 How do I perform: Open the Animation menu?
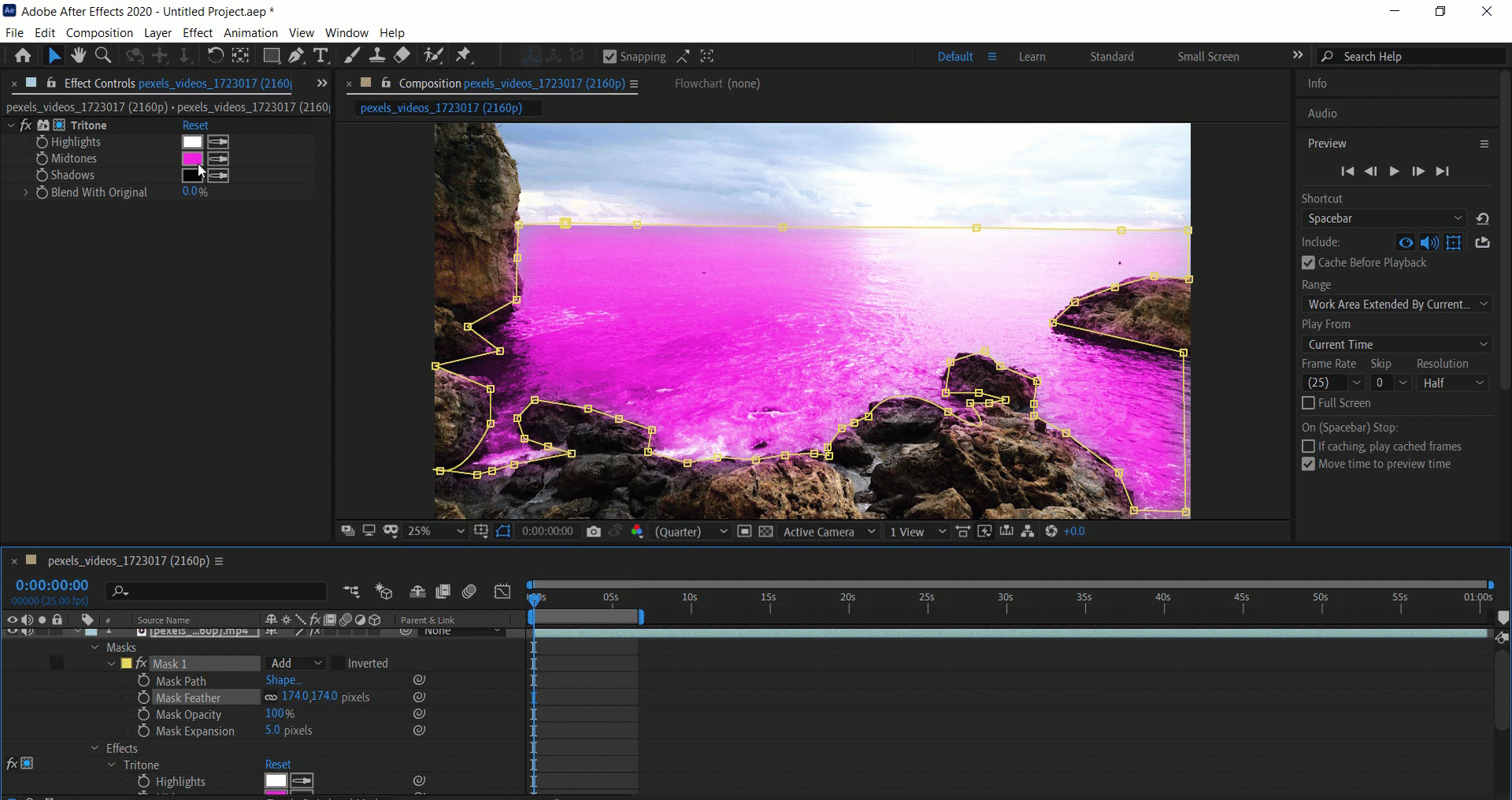(250, 33)
